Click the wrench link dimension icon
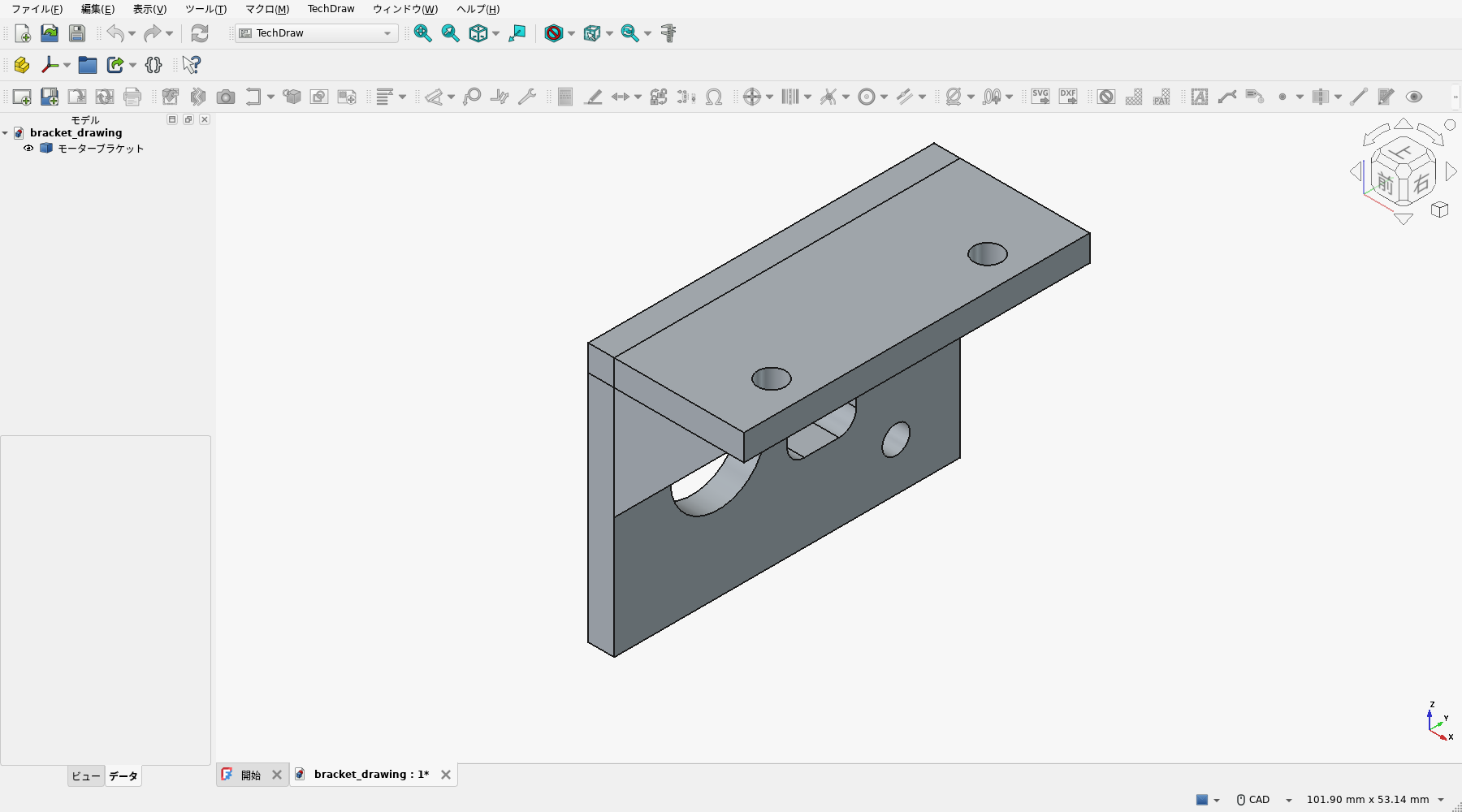The width and height of the screenshot is (1462, 812). (x=527, y=97)
